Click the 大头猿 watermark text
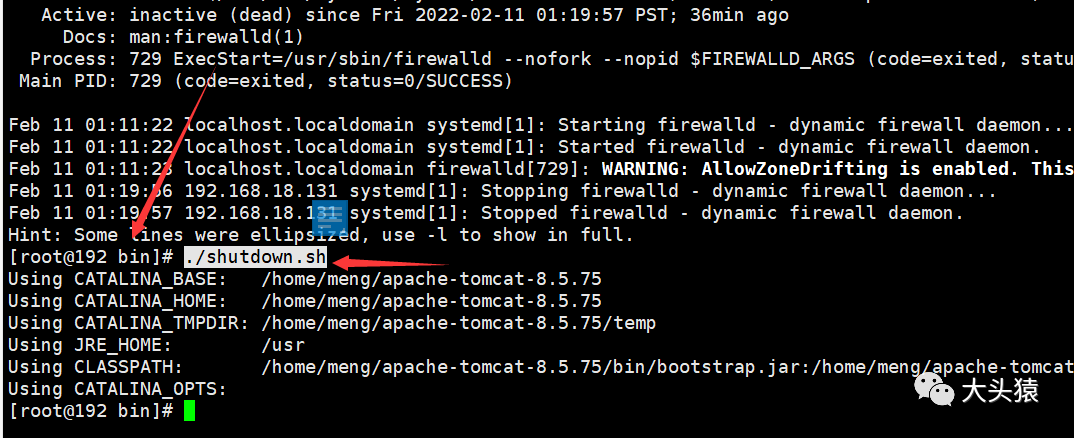Viewport: 1074px width, 438px height. coord(999,390)
